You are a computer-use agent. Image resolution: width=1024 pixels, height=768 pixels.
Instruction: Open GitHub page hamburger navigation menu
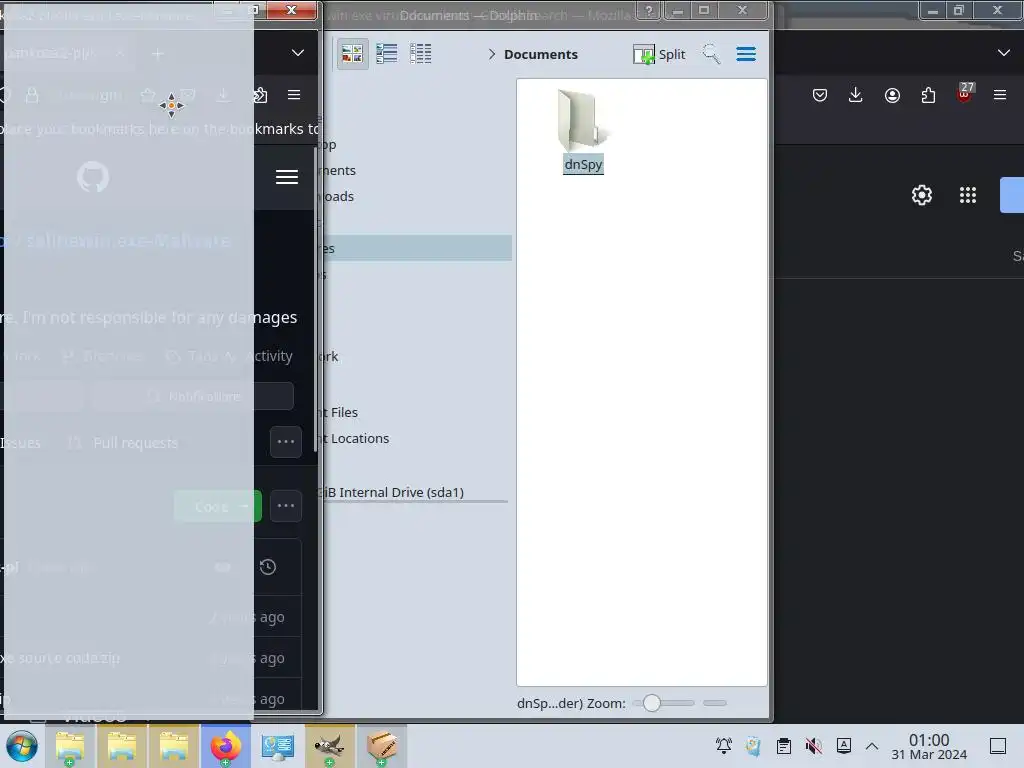[287, 177]
